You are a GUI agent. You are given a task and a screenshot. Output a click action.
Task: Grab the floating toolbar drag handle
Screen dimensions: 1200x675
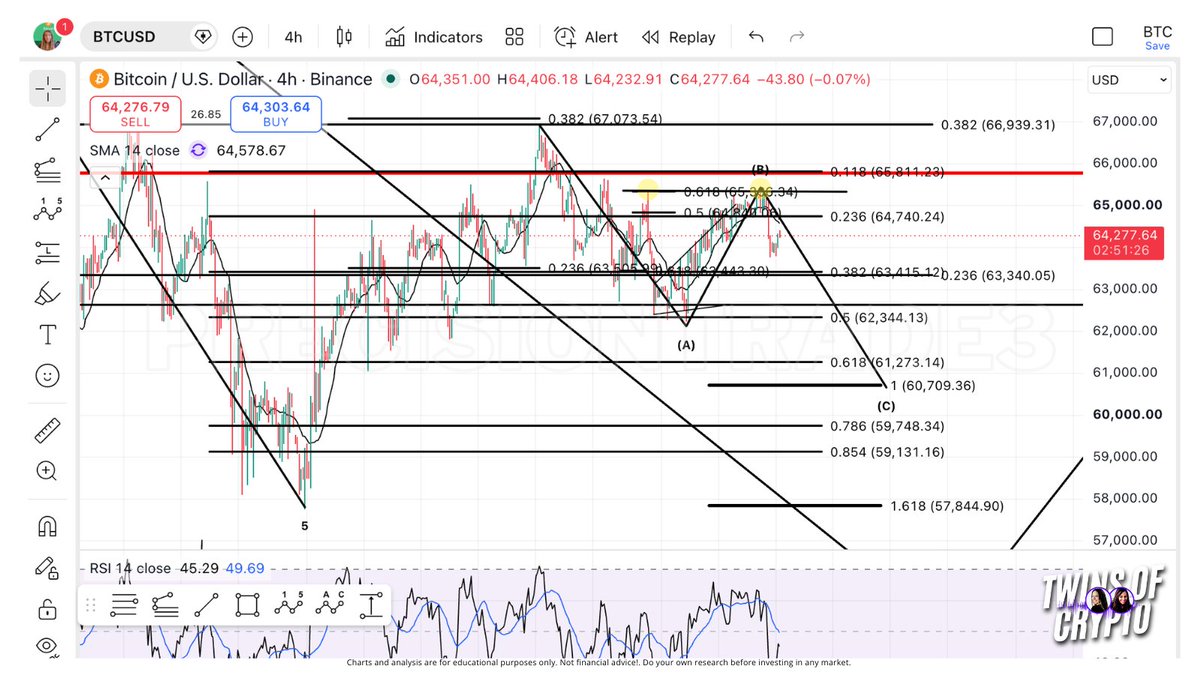coord(91,604)
